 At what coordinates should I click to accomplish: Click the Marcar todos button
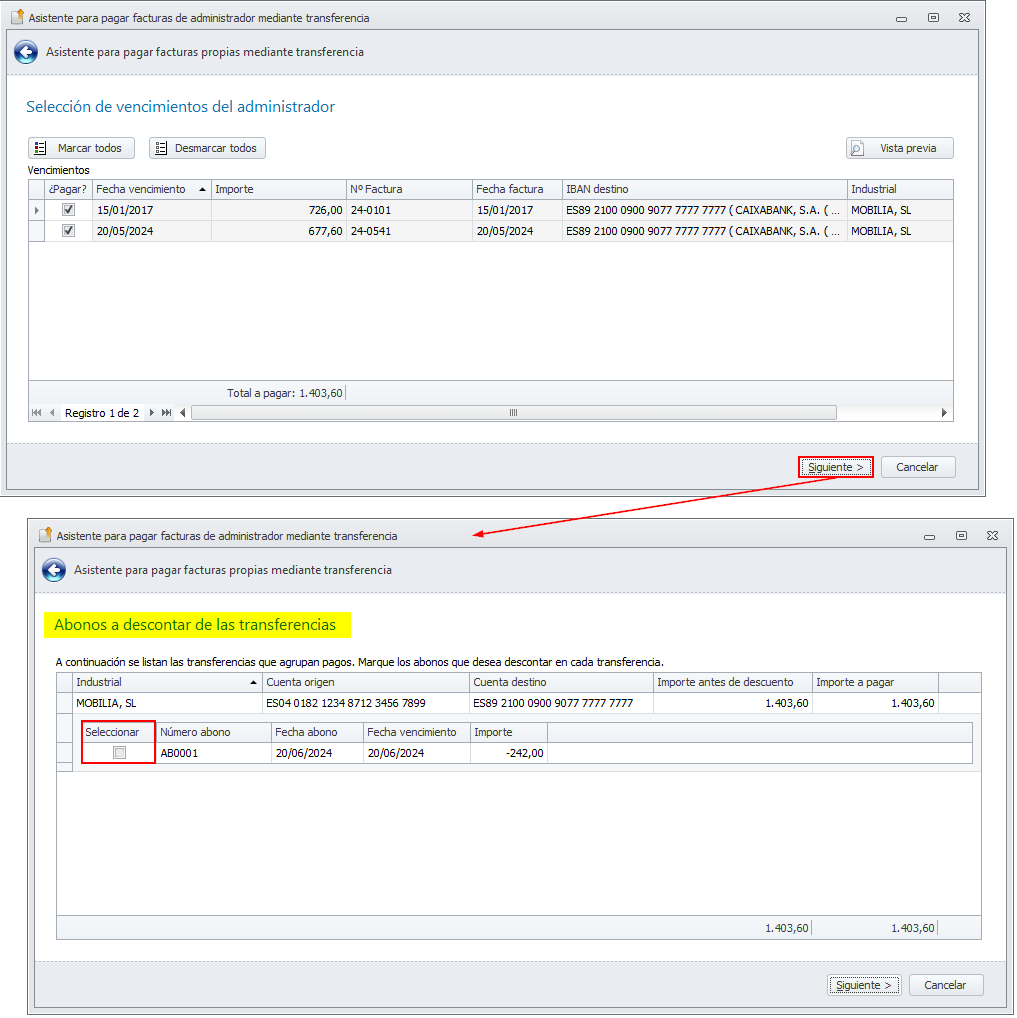[81, 148]
